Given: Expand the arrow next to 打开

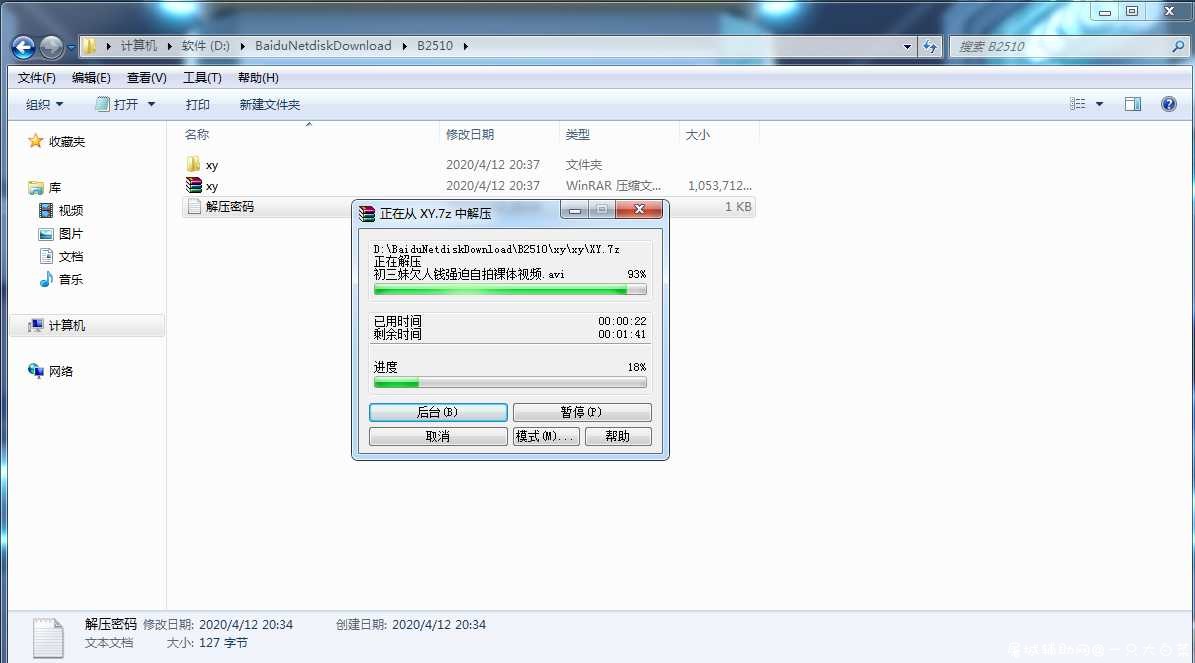Looking at the screenshot, I should click(151, 104).
